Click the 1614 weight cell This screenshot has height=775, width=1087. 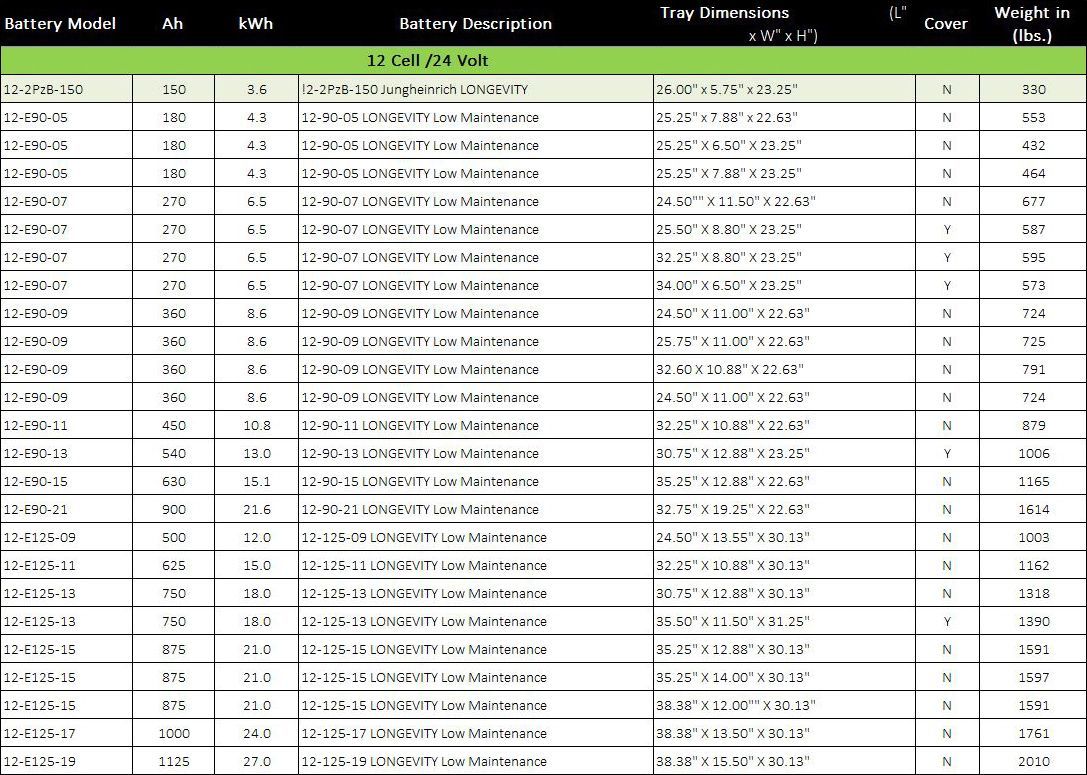tap(1033, 509)
